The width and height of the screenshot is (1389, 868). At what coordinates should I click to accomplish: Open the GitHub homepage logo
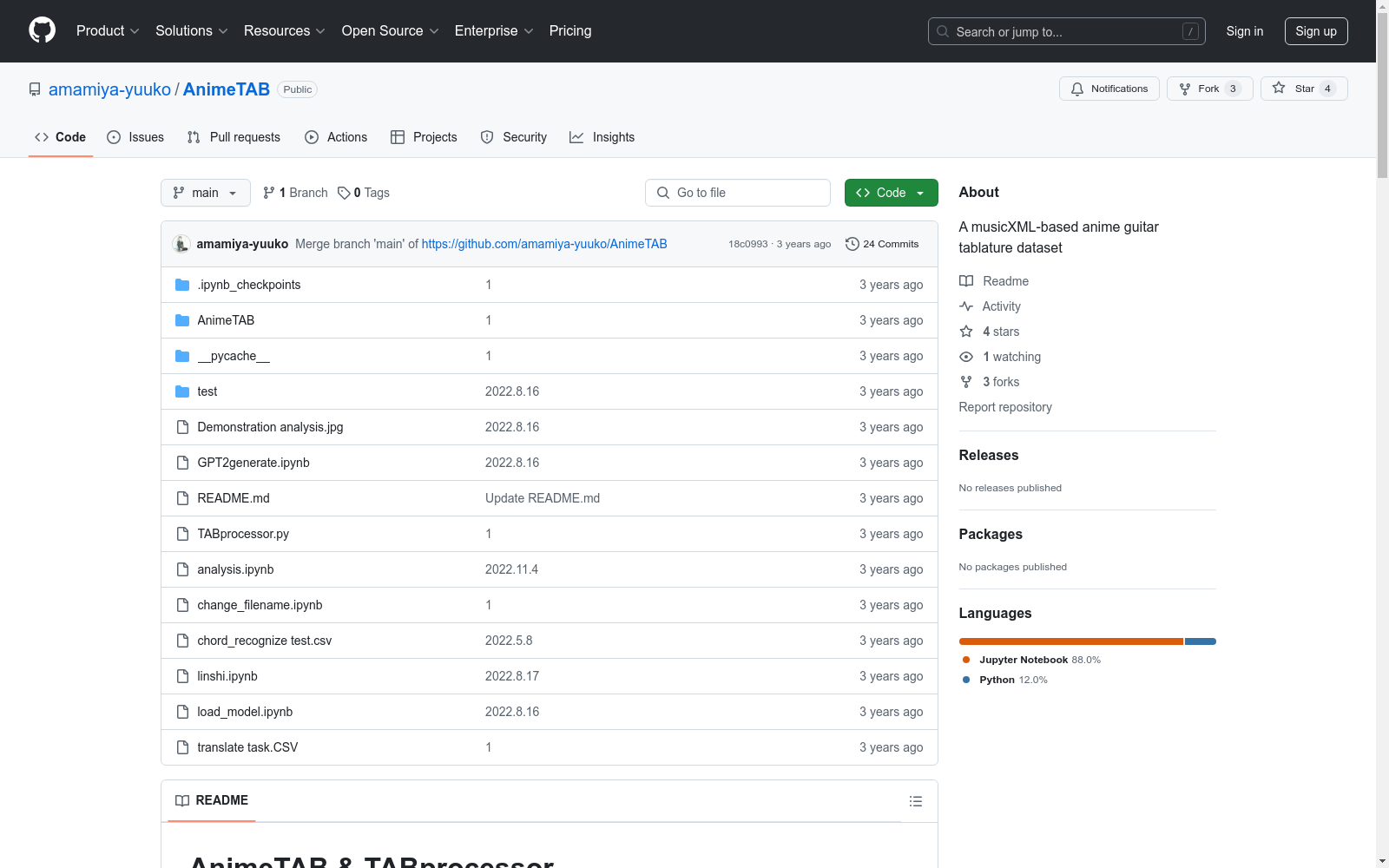pos(42,30)
